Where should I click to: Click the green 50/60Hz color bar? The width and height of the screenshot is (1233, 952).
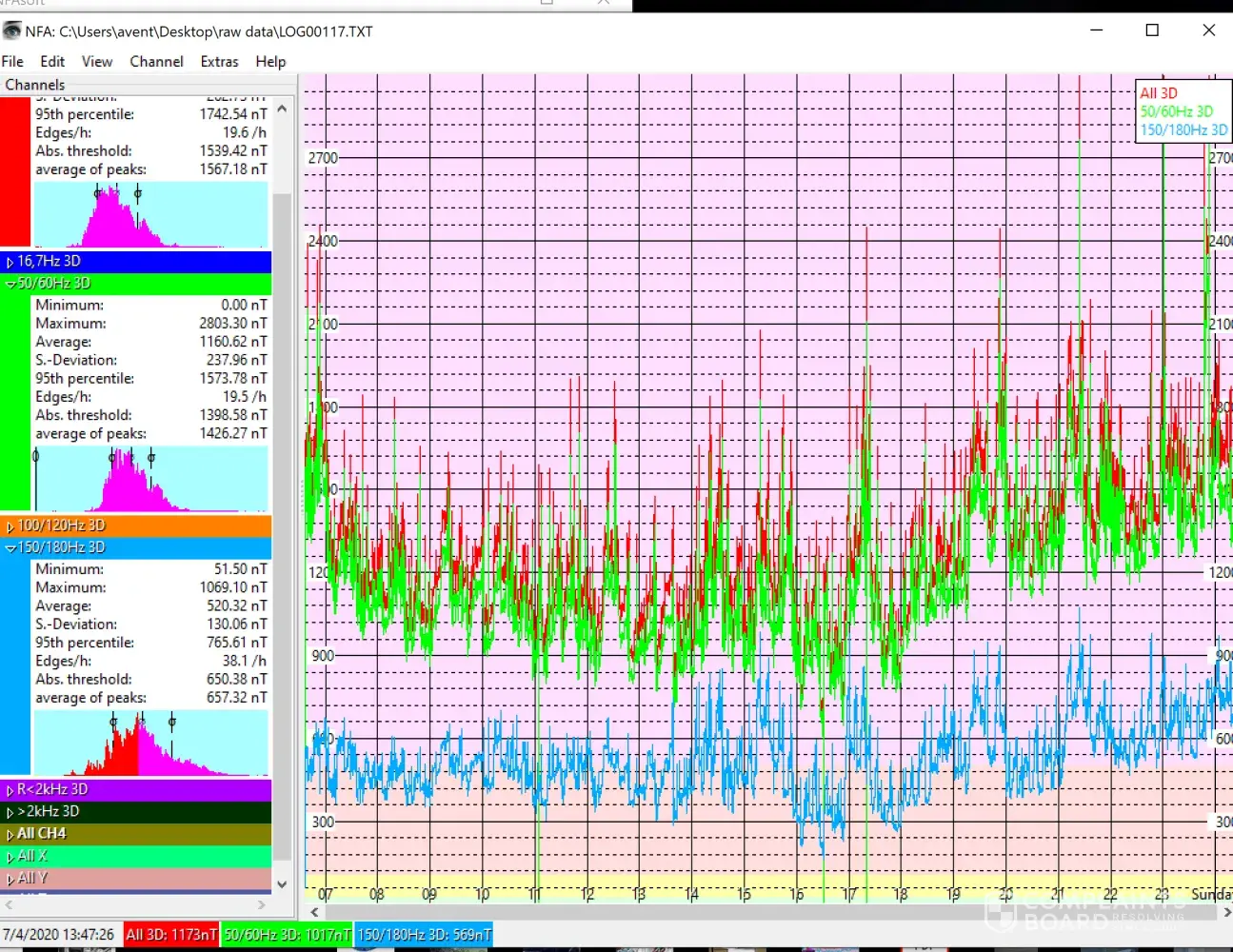pyautogui.click(x=15, y=402)
